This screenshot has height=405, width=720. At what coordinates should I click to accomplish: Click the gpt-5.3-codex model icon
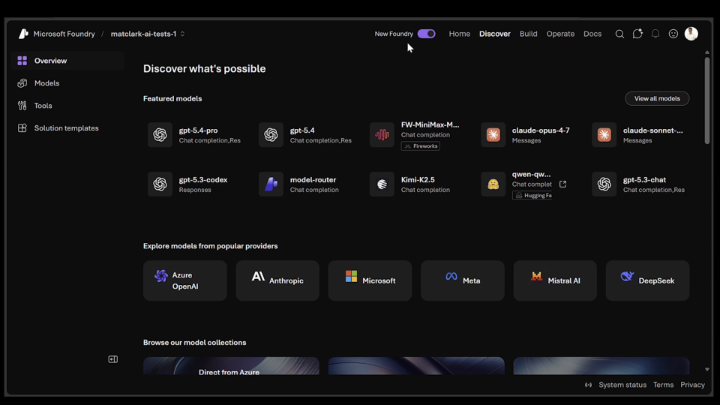click(160, 184)
